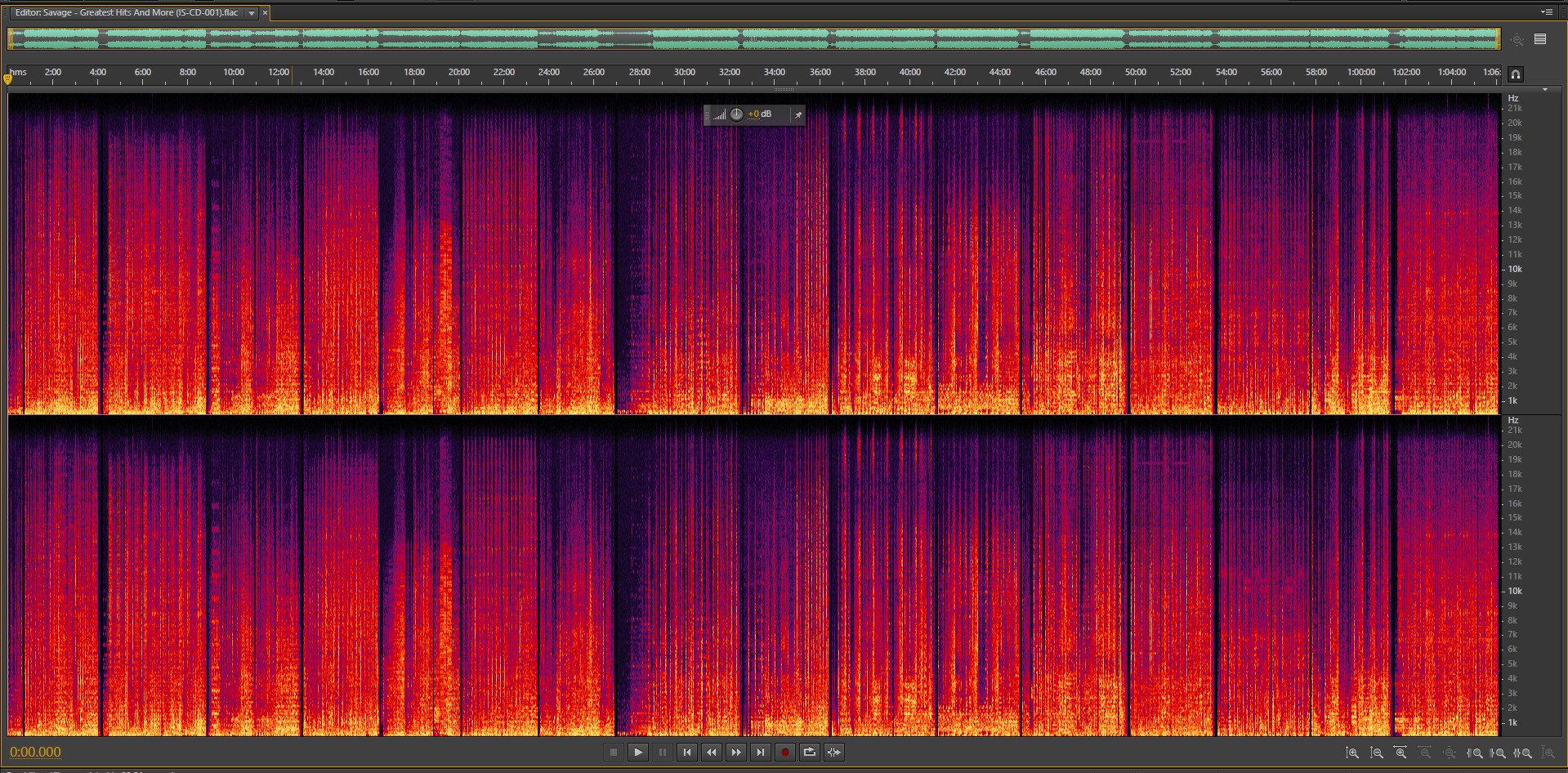Move playhead to next marker
Image resolution: width=1568 pixels, height=773 pixels.
[x=760, y=753]
